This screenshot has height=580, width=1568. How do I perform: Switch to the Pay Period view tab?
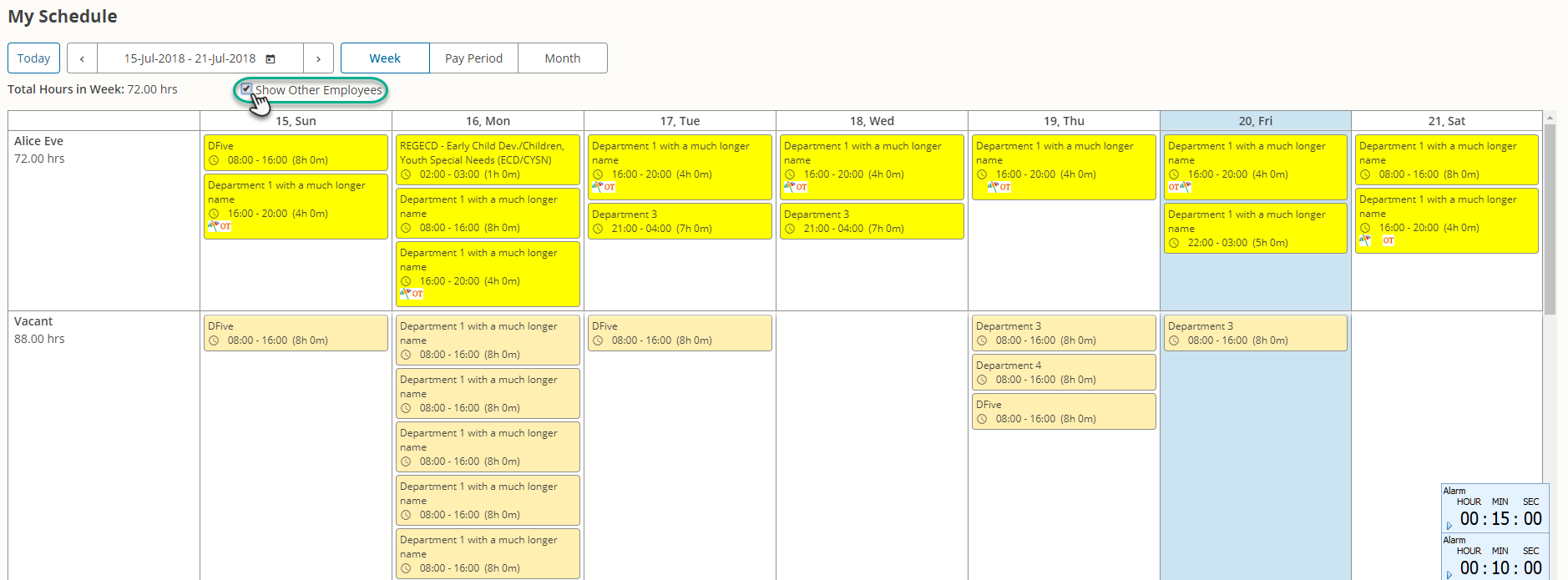coord(473,58)
